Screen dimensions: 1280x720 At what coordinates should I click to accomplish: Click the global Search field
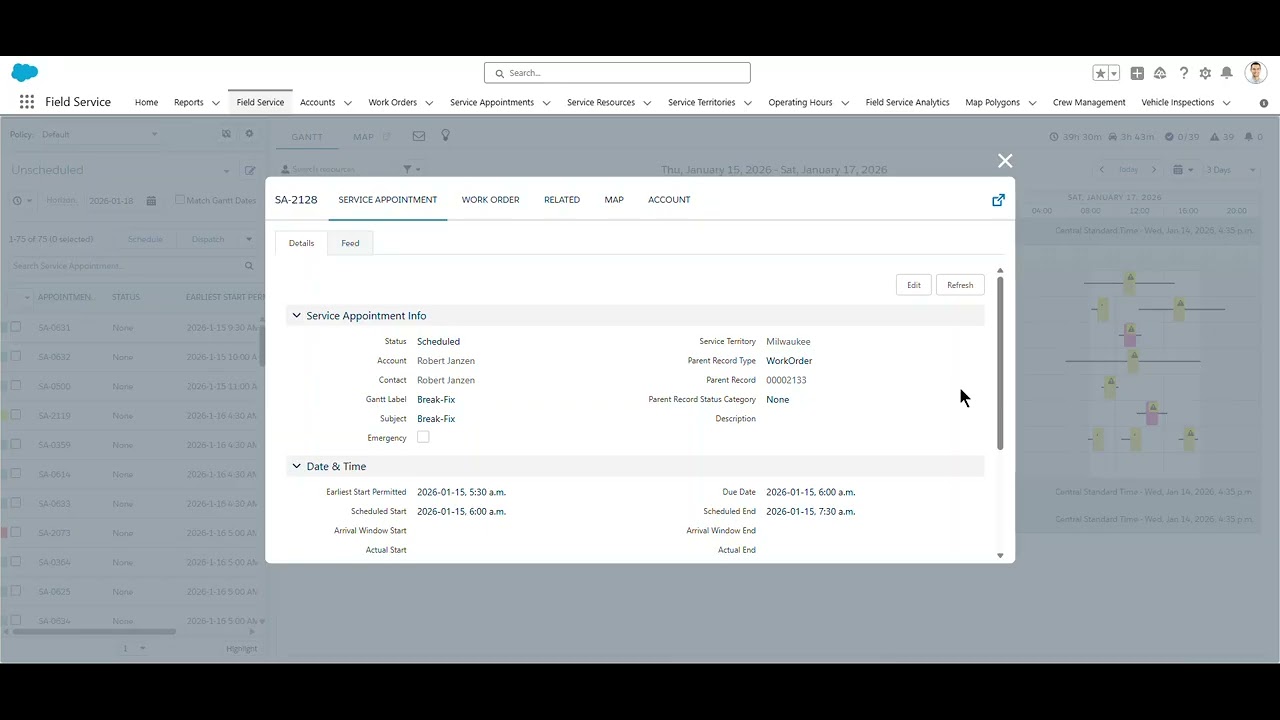(617, 73)
